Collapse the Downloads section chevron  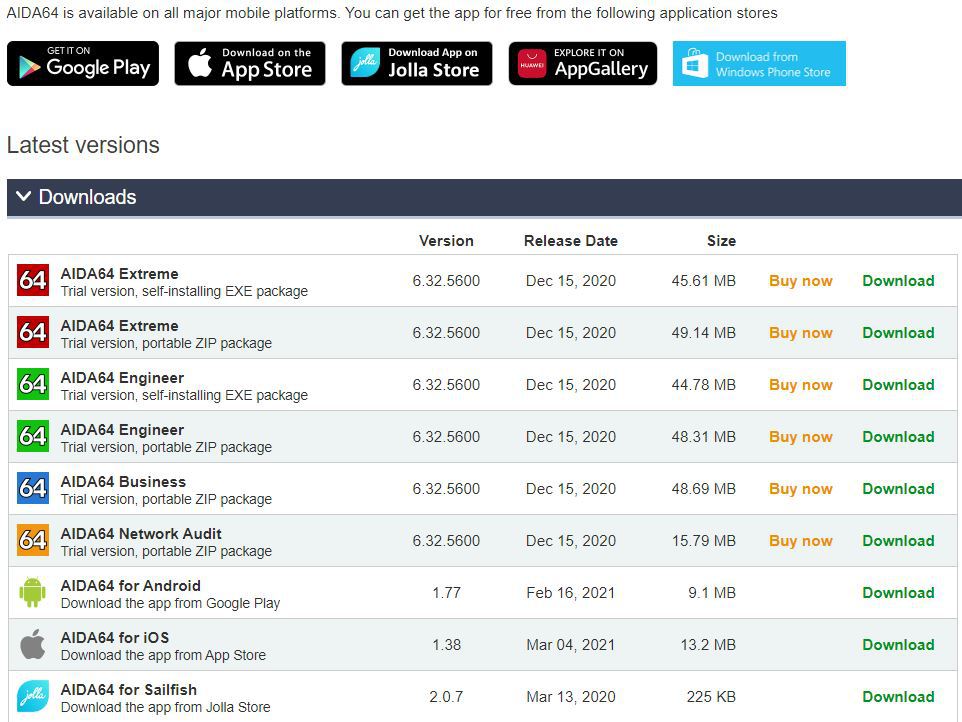click(x=23, y=196)
